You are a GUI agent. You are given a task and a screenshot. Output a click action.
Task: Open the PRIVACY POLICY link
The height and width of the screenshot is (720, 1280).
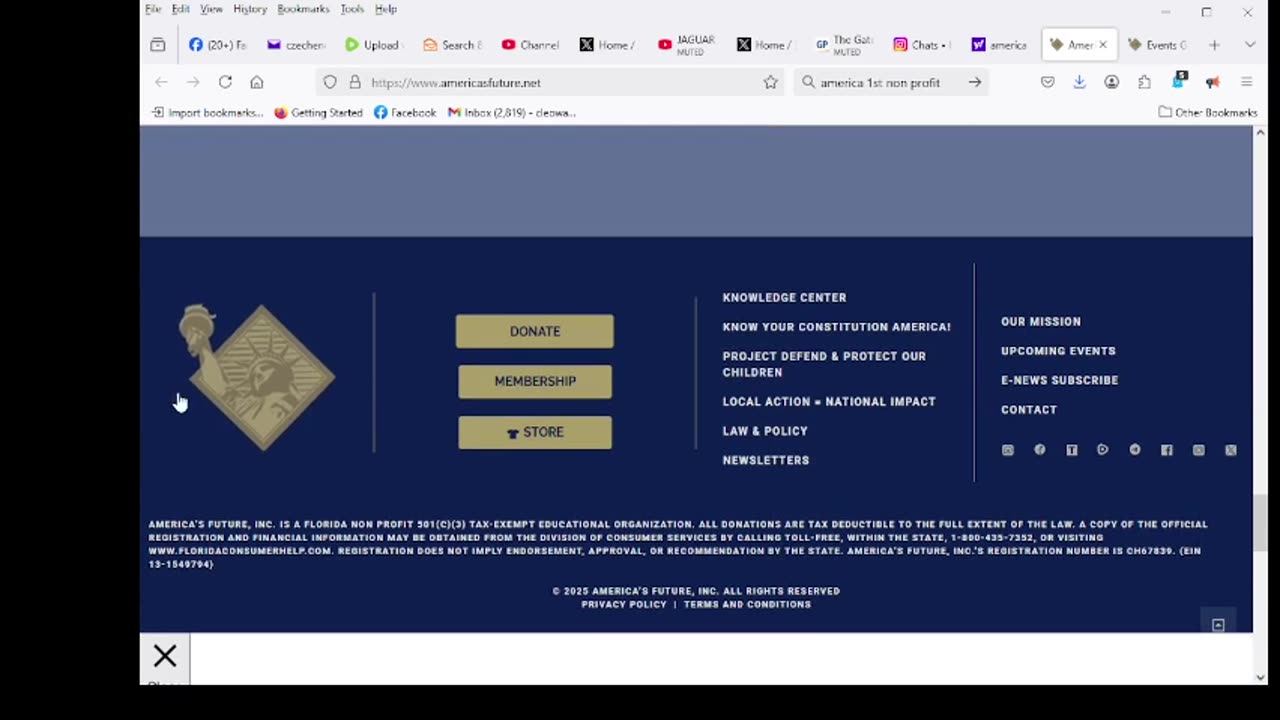point(624,604)
